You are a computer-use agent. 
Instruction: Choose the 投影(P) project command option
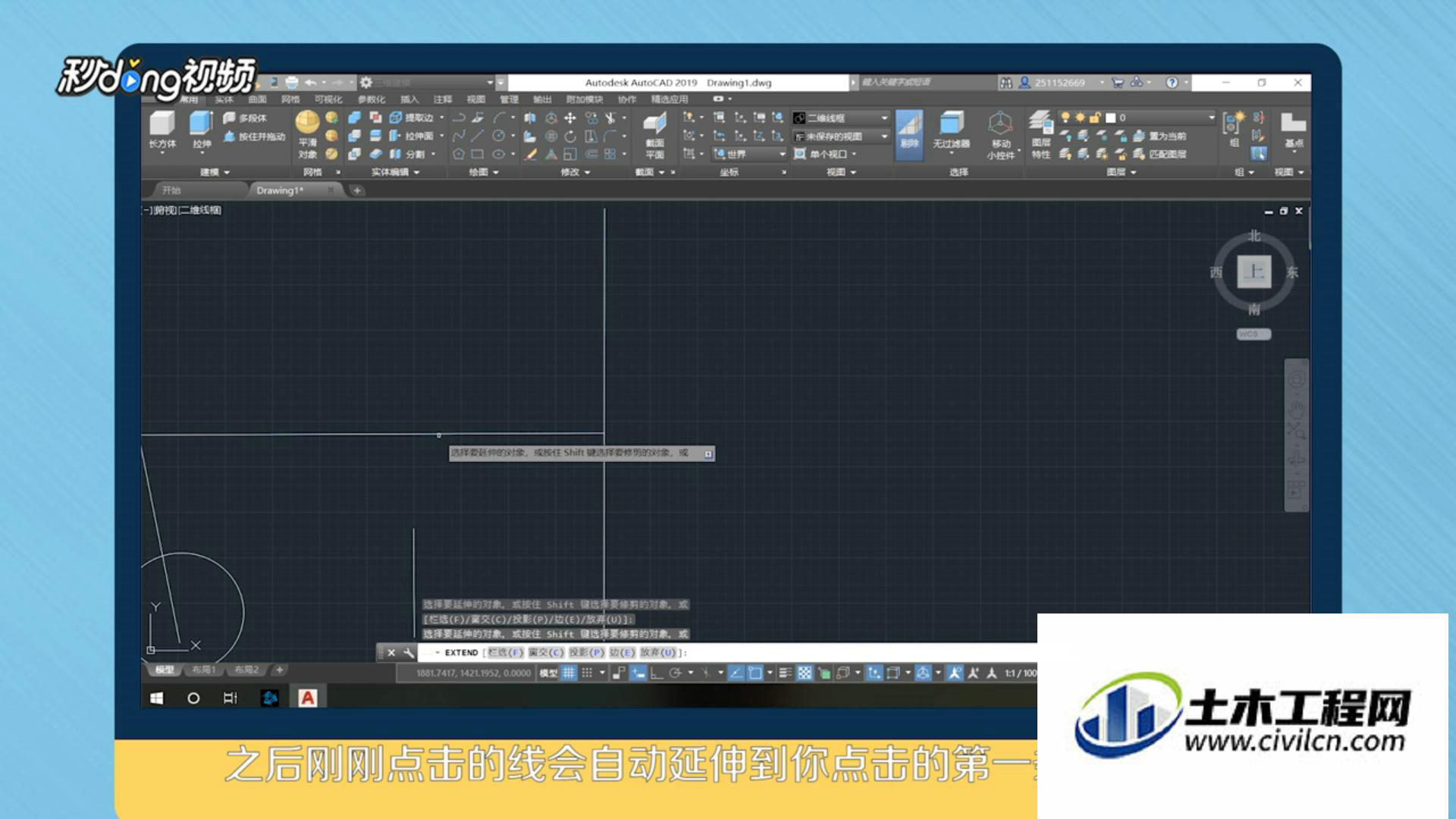point(586,652)
